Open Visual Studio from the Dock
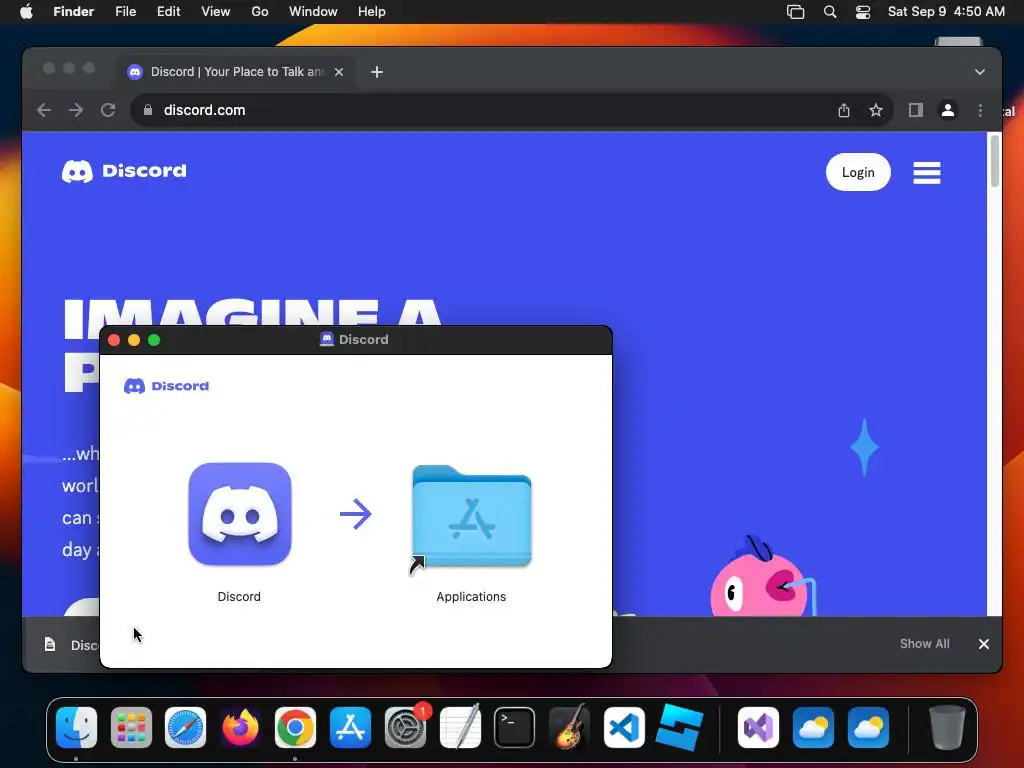 [758, 727]
